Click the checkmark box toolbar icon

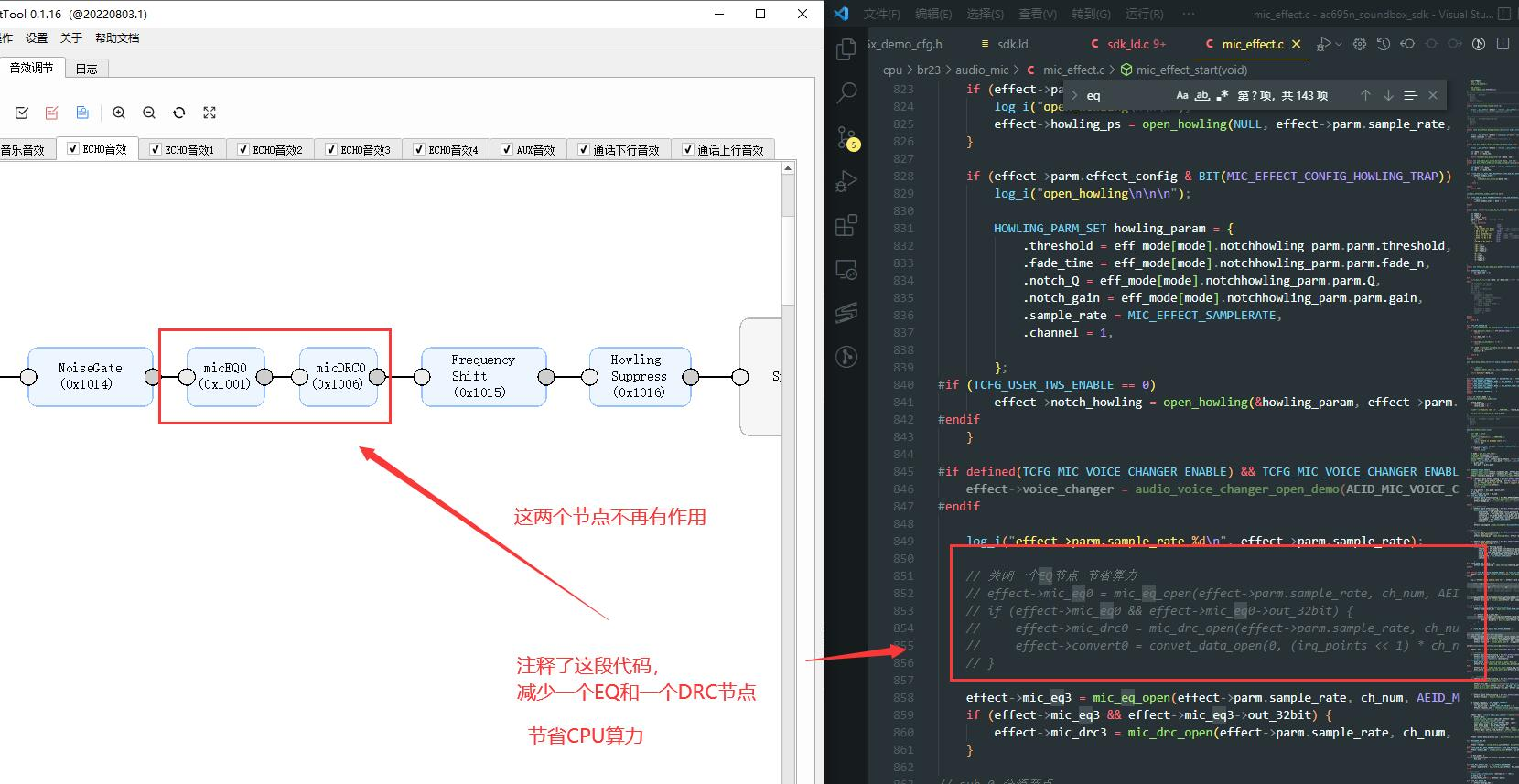pyautogui.click(x=22, y=113)
